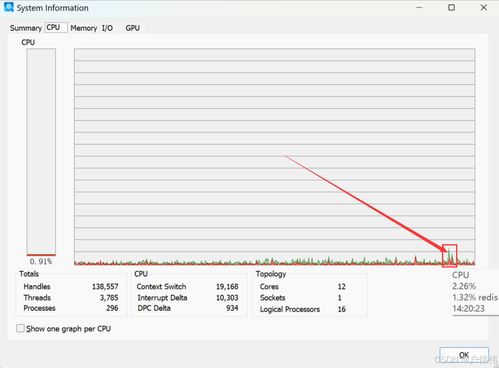Click the Interrupt Delta label

[162, 298]
